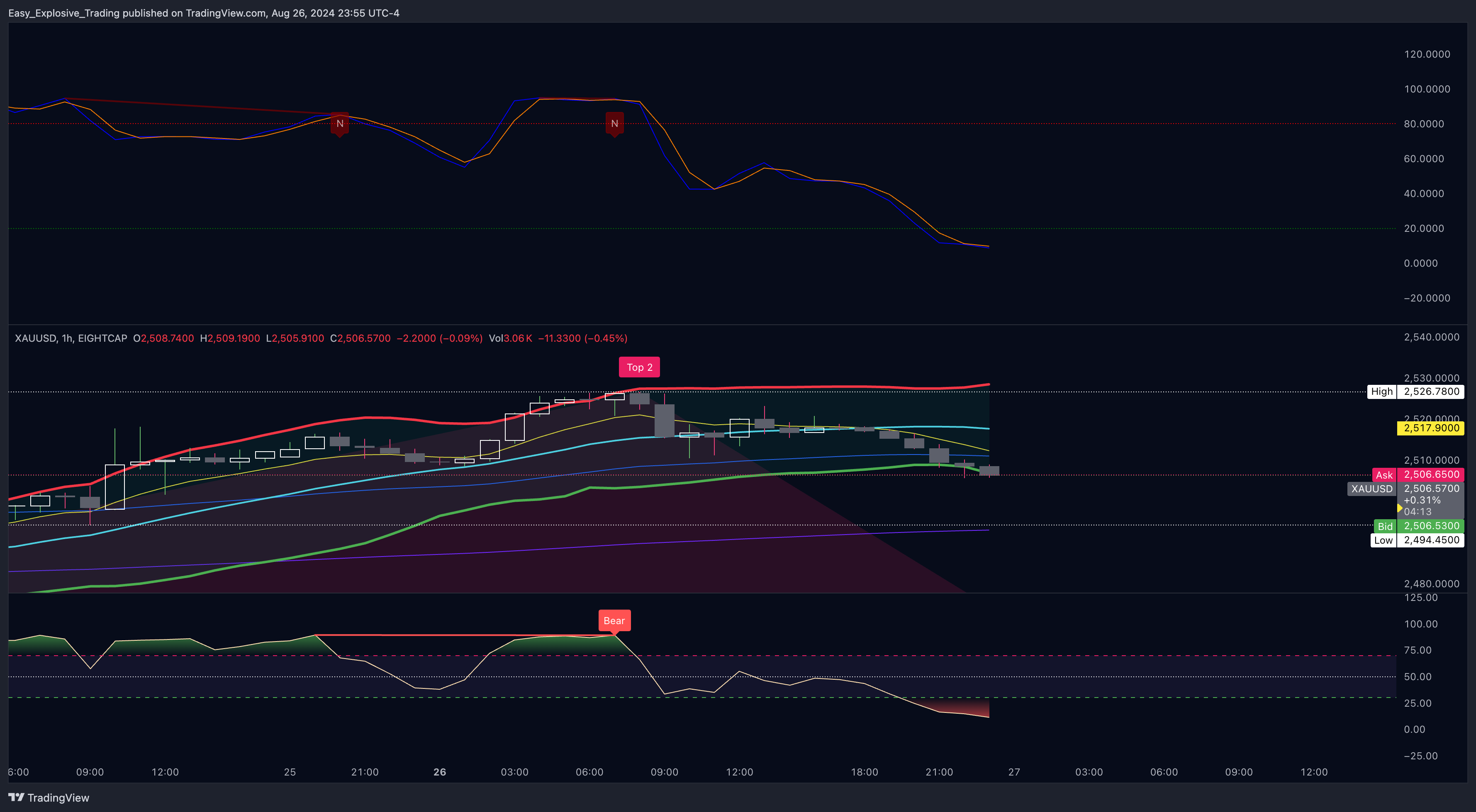Click the 'Bear' divergence label
Viewport: 1476px width, 812px height.
click(x=614, y=621)
